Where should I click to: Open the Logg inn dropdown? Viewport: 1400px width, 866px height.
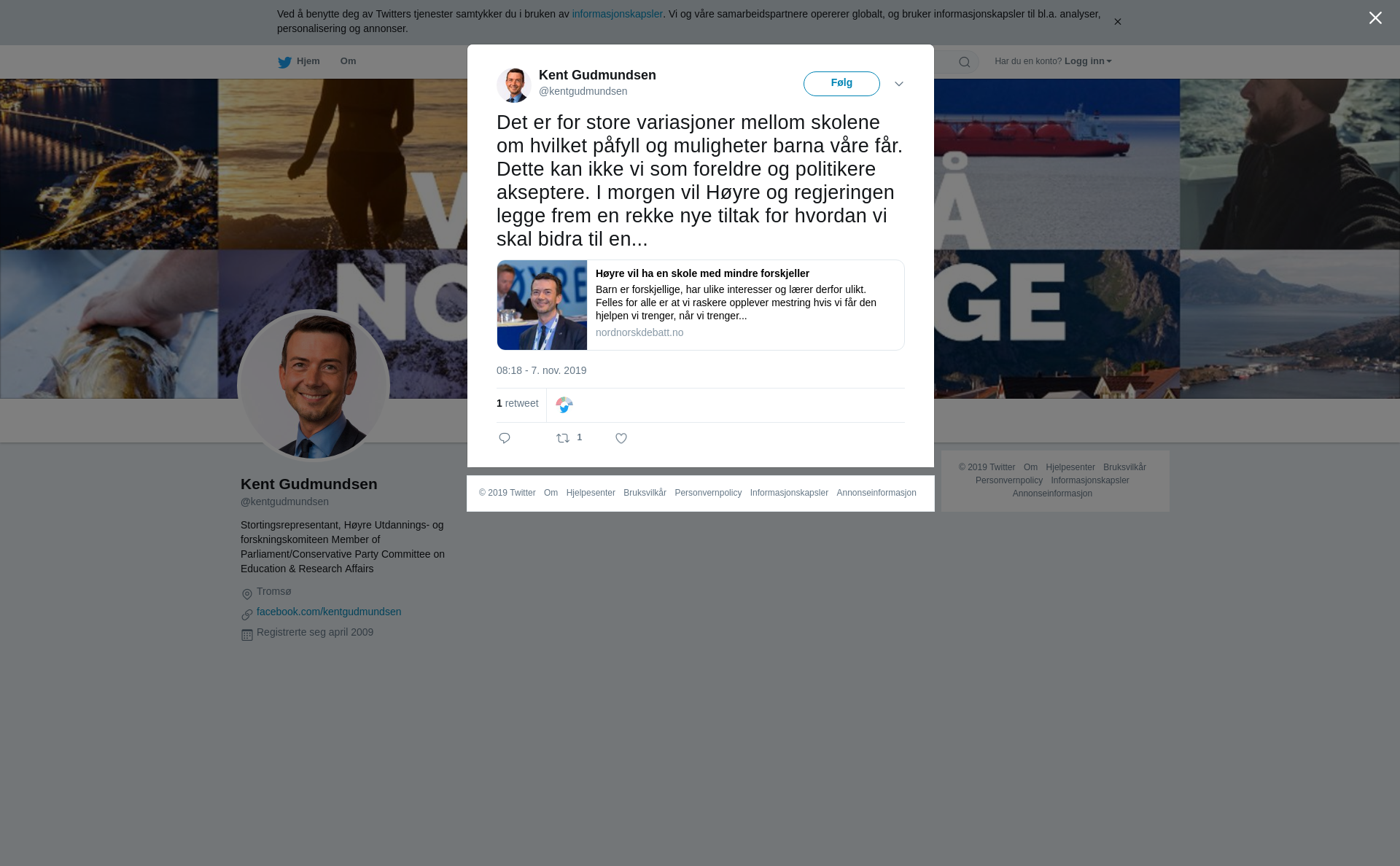coord(1088,61)
